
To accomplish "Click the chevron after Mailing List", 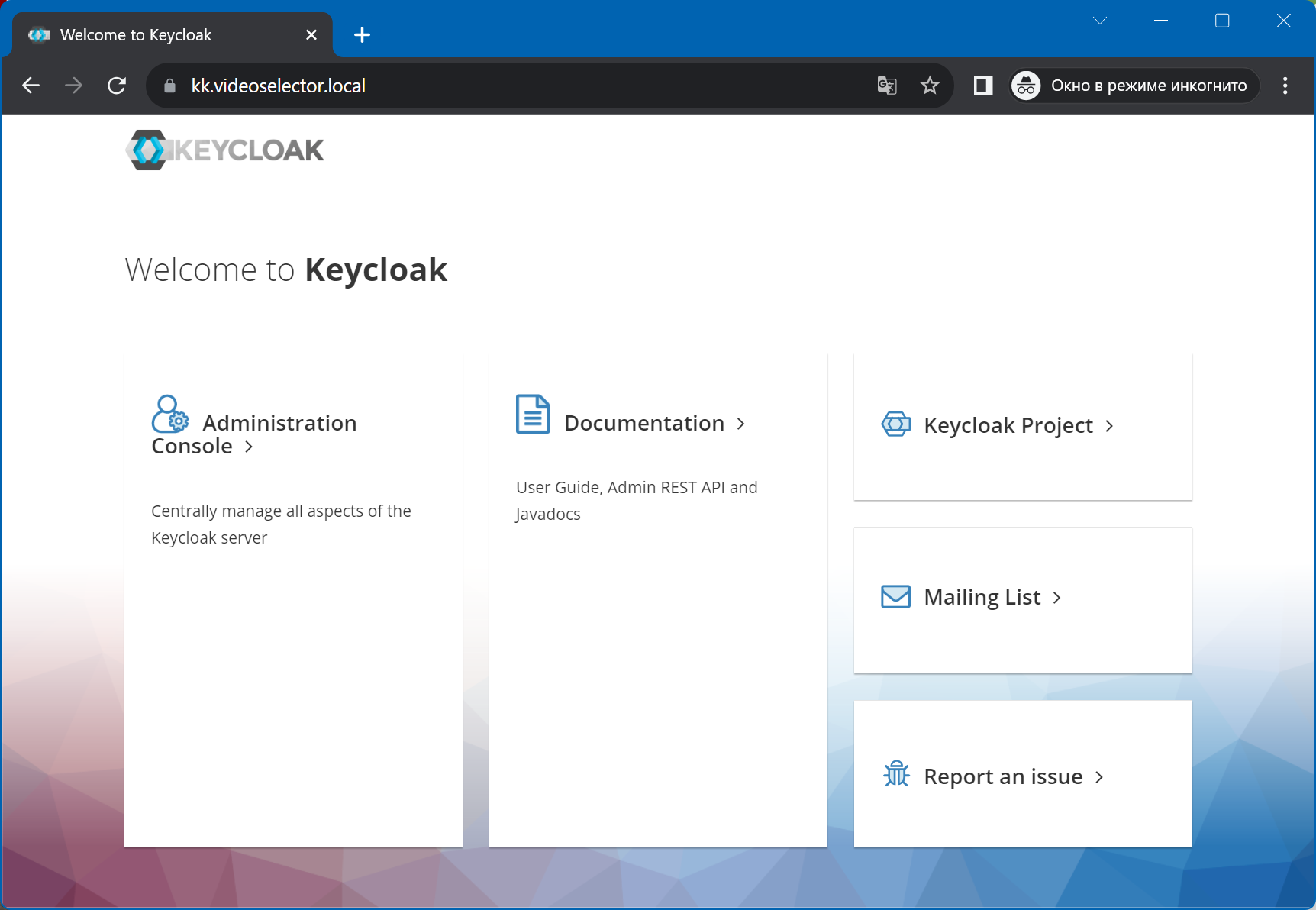I will 1056,598.
